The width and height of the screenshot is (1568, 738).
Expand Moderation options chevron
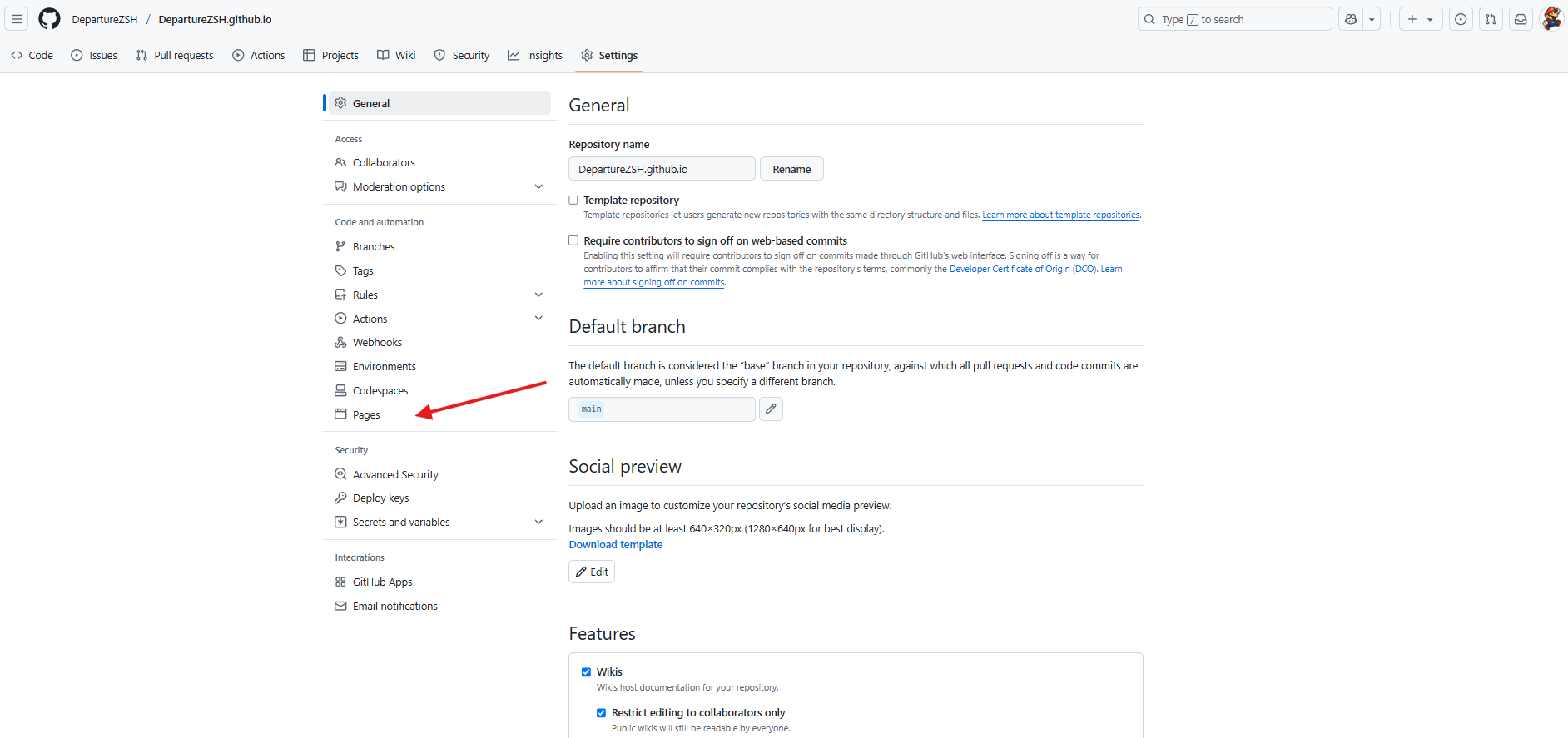(538, 186)
